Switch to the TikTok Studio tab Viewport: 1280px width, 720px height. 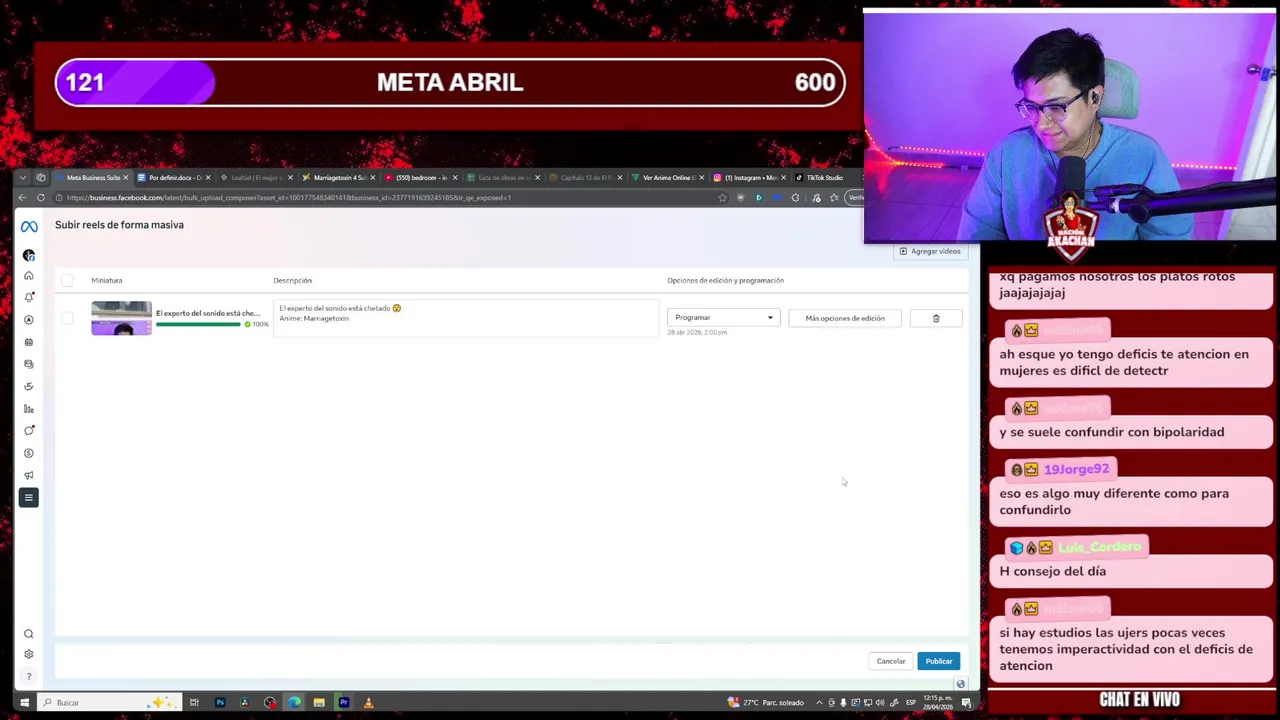(825, 177)
